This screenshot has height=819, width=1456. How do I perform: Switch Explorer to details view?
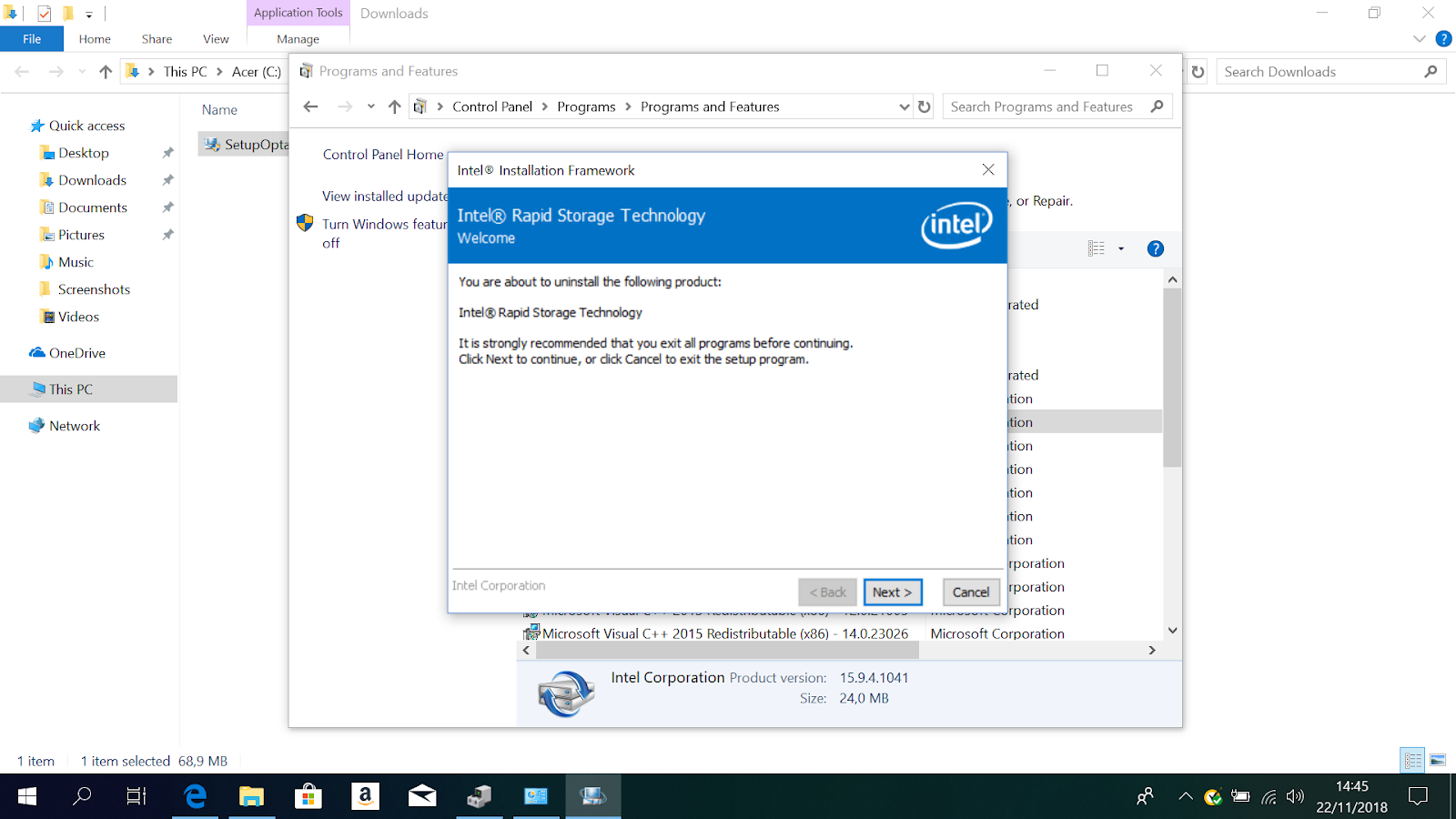pyautogui.click(x=1412, y=760)
